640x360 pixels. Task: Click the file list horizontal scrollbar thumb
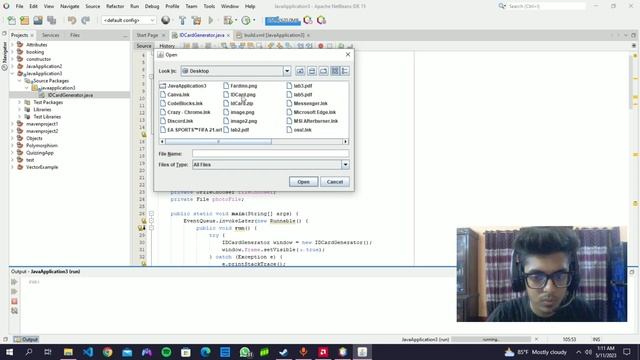point(218,142)
